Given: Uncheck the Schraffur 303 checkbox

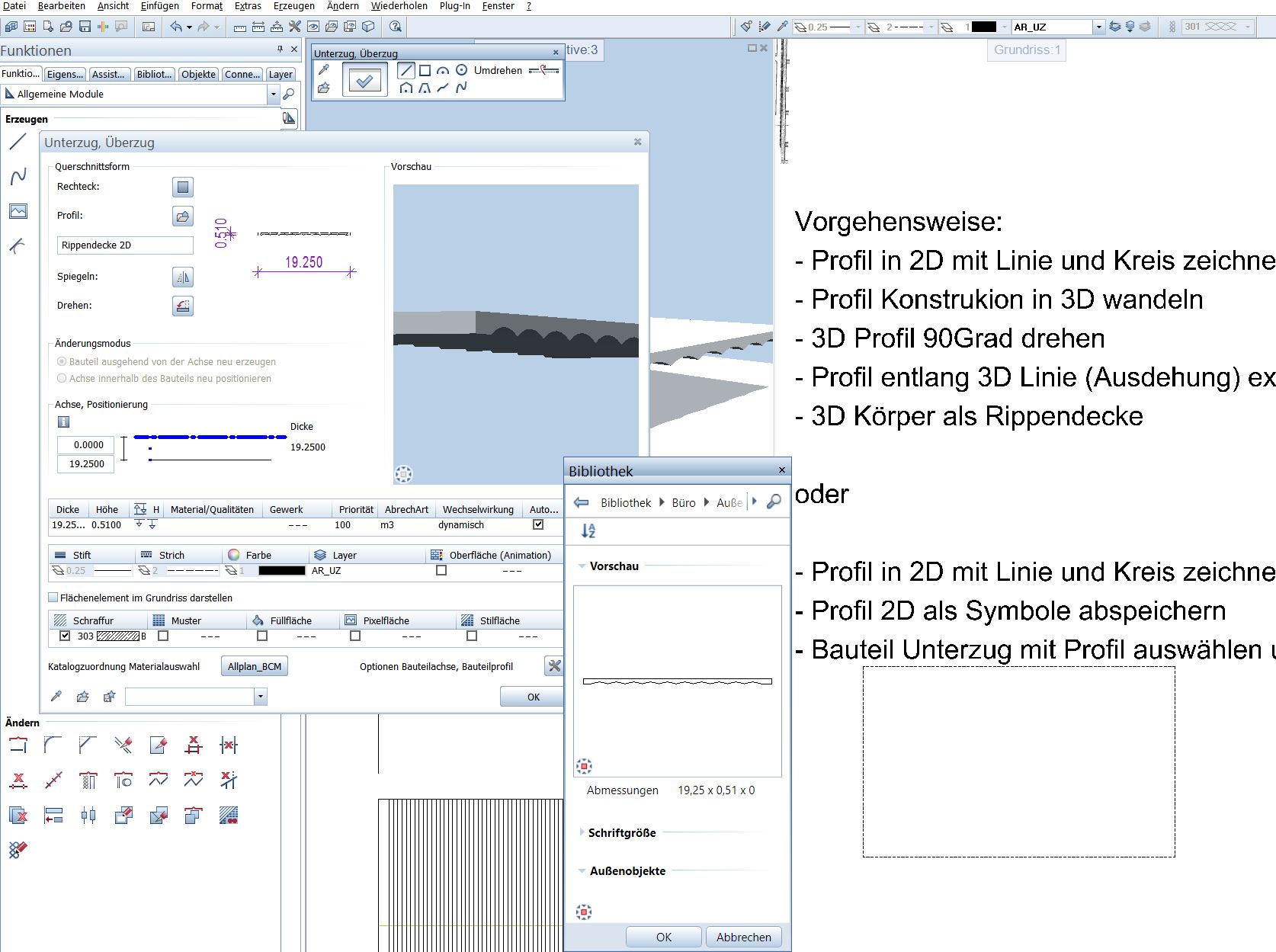Looking at the screenshot, I should tap(65, 636).
